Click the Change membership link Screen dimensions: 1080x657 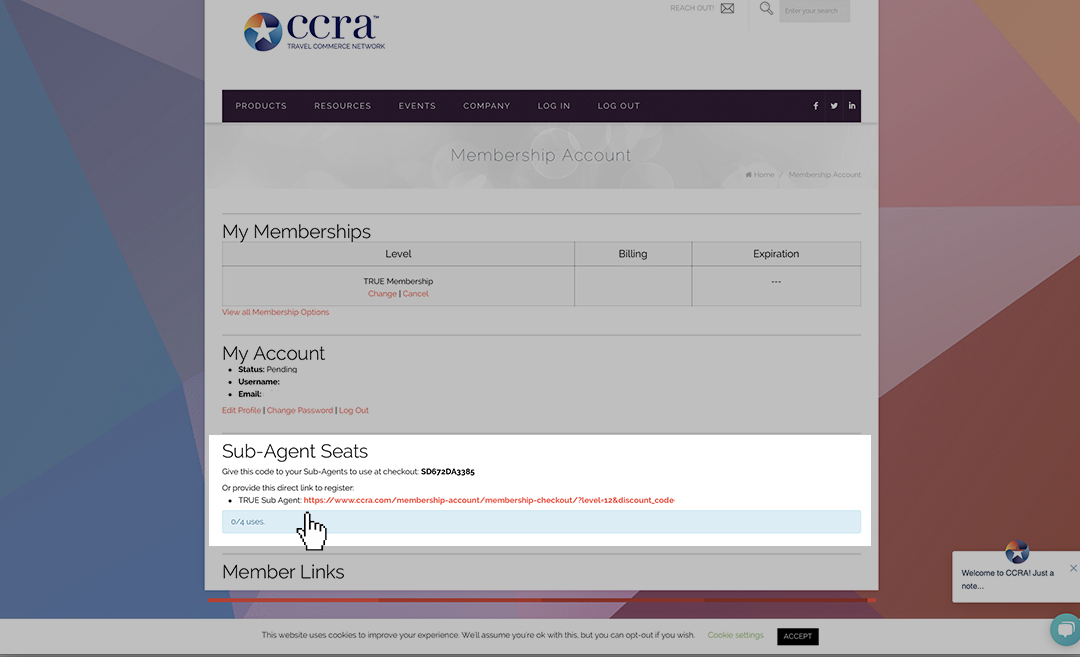coord(382,294)
